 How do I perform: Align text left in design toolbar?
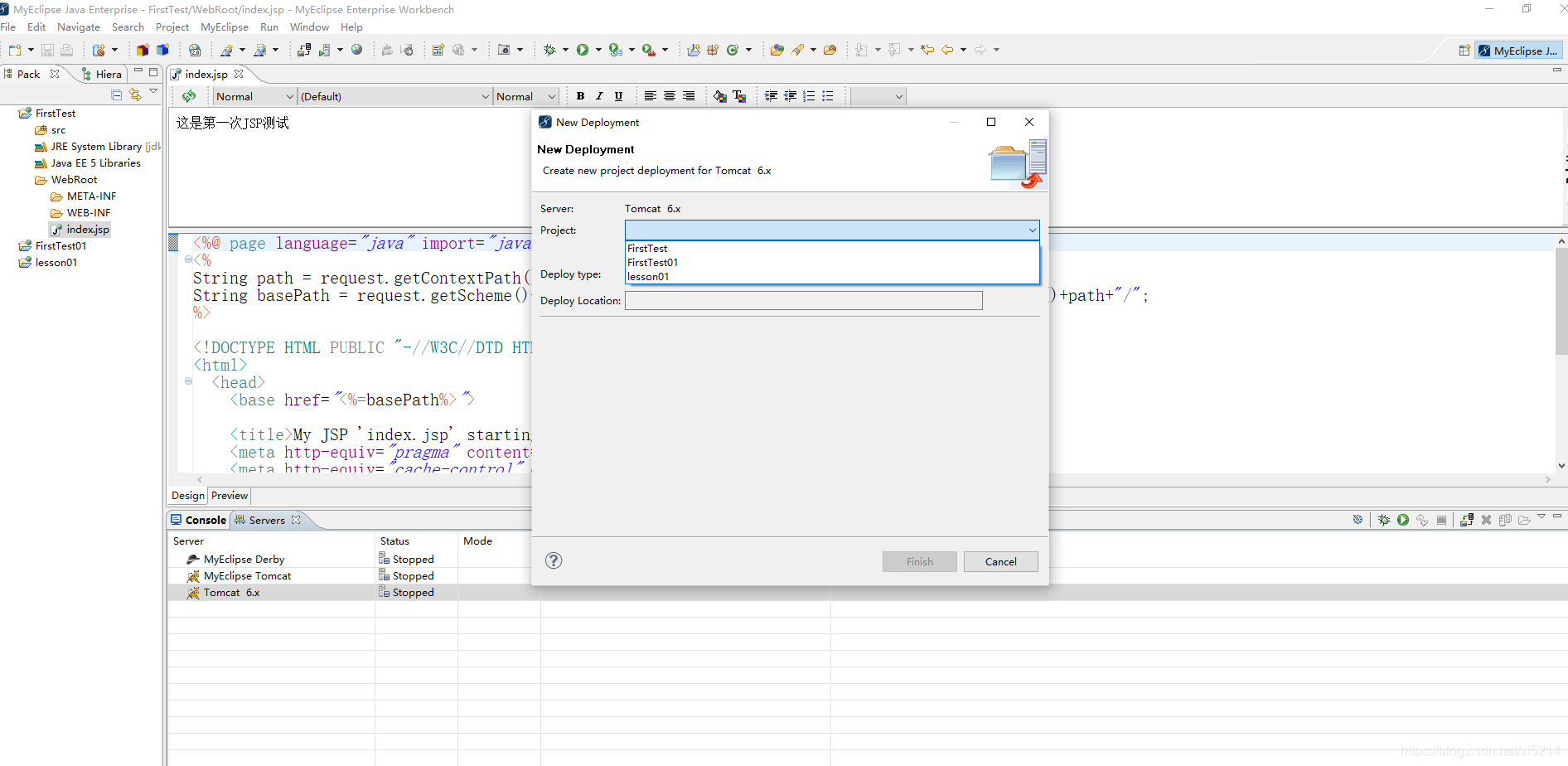click(x=651, y=96)
